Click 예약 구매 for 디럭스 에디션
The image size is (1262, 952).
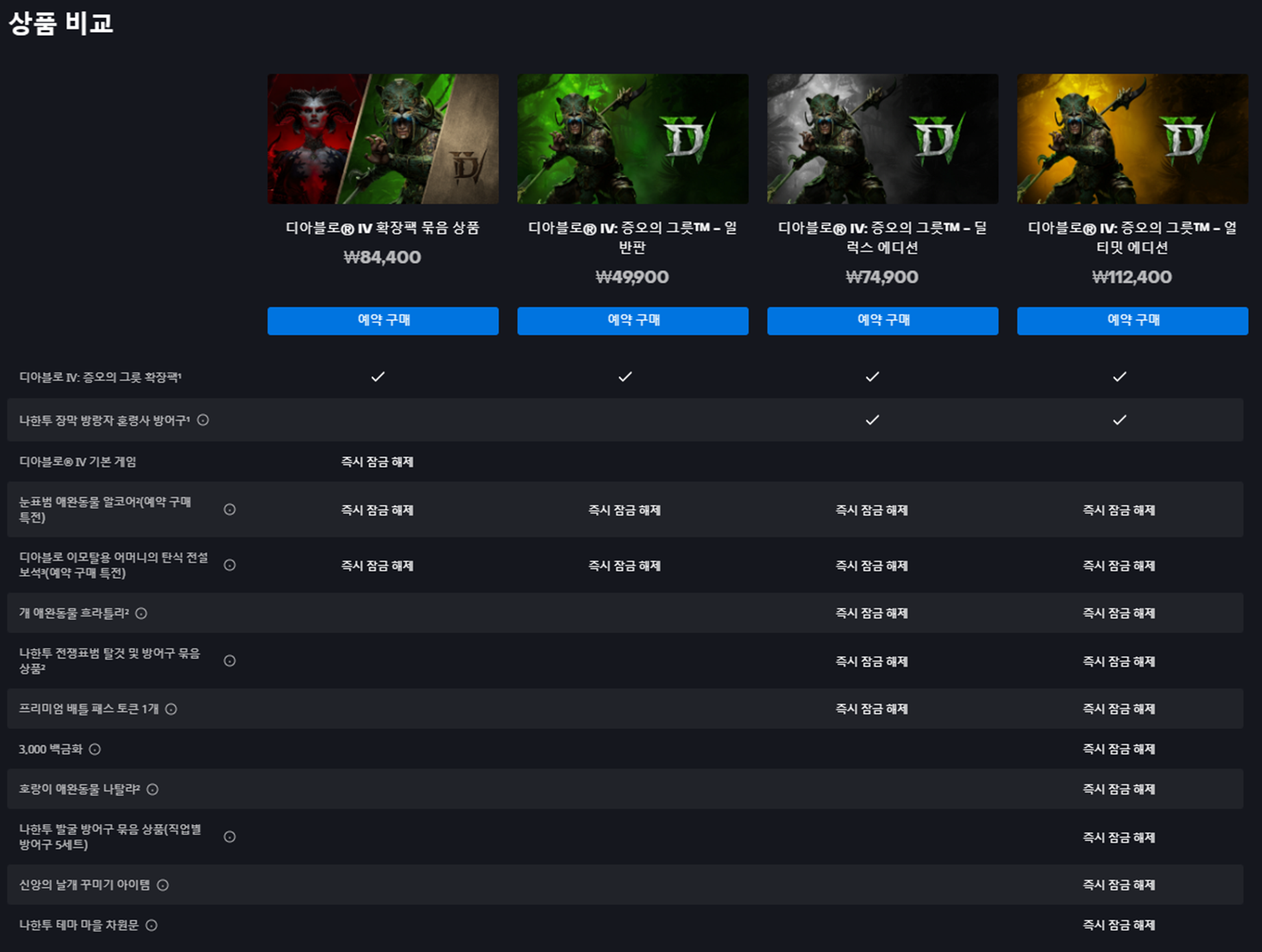[x=883, y=320]
